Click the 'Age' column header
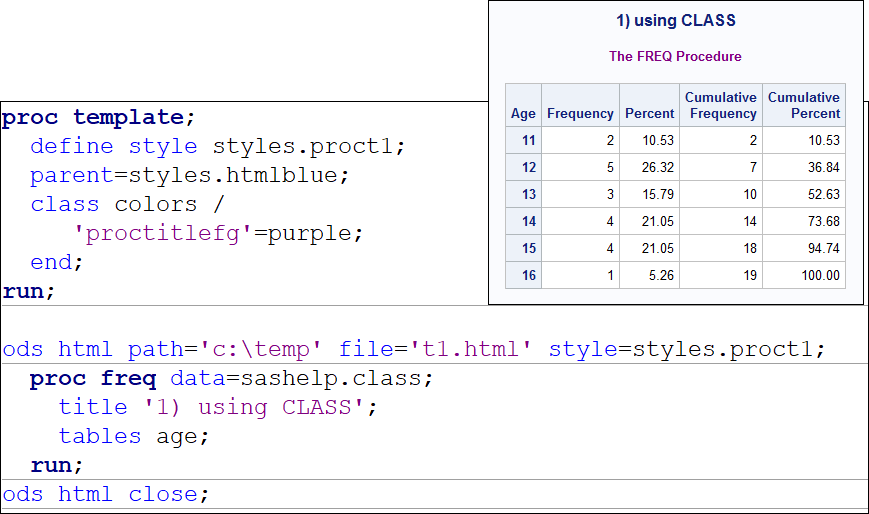 click(523, 114)
